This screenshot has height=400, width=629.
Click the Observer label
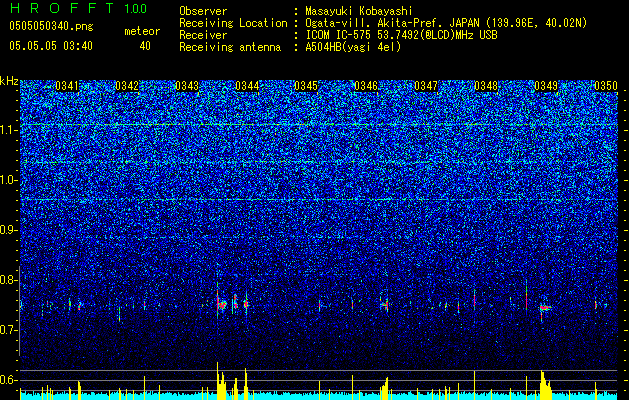pos(203,11)
